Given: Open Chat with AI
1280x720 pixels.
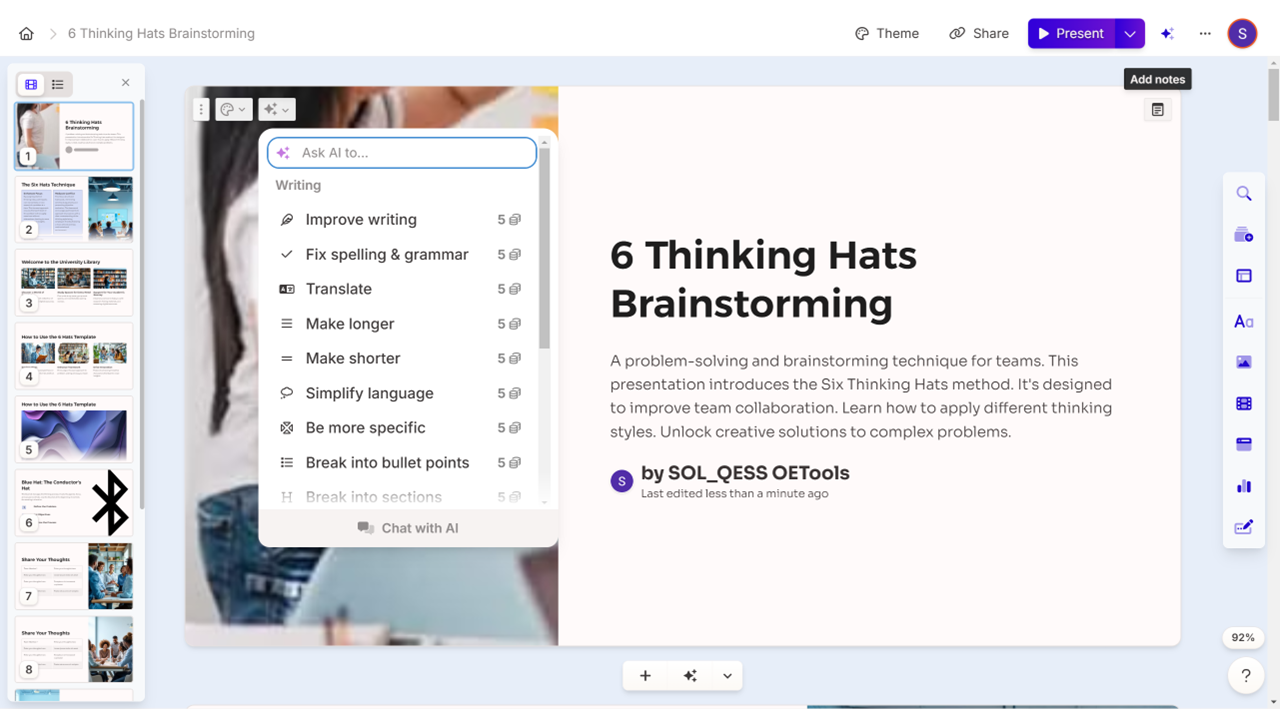Looking at the screenshot, I should [x=408, y=528].
